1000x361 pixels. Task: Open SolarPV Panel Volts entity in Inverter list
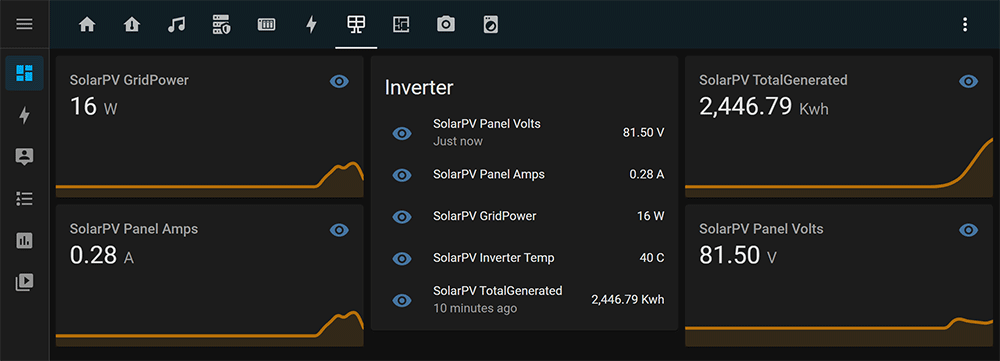[x=524, y=133]
